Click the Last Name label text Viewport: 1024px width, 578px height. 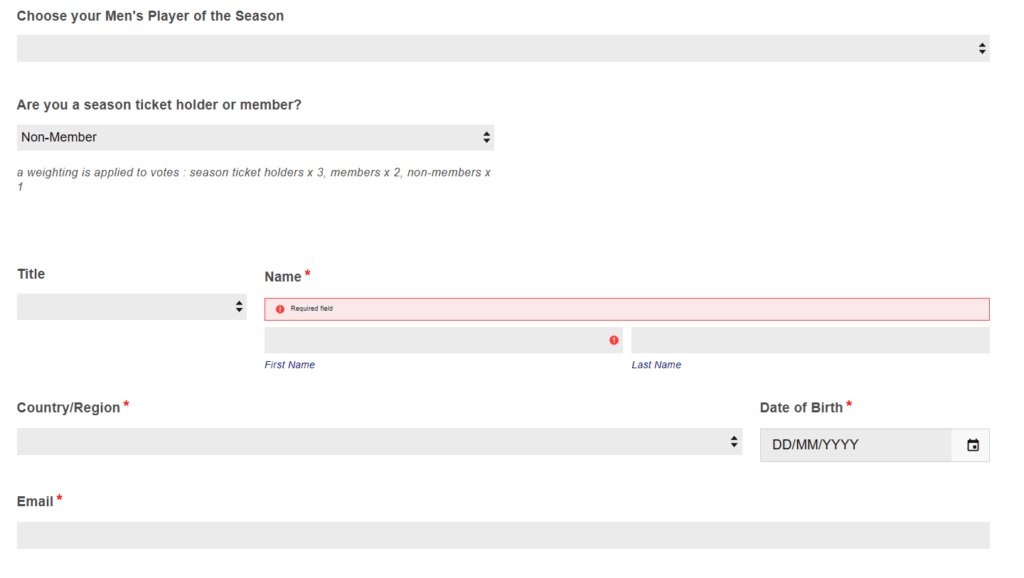656,364
